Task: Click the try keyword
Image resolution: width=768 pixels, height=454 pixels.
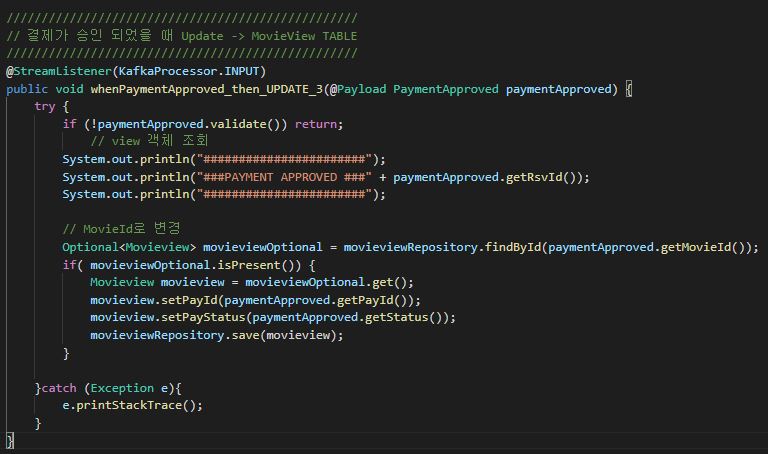Action: [x=45, y=106]
